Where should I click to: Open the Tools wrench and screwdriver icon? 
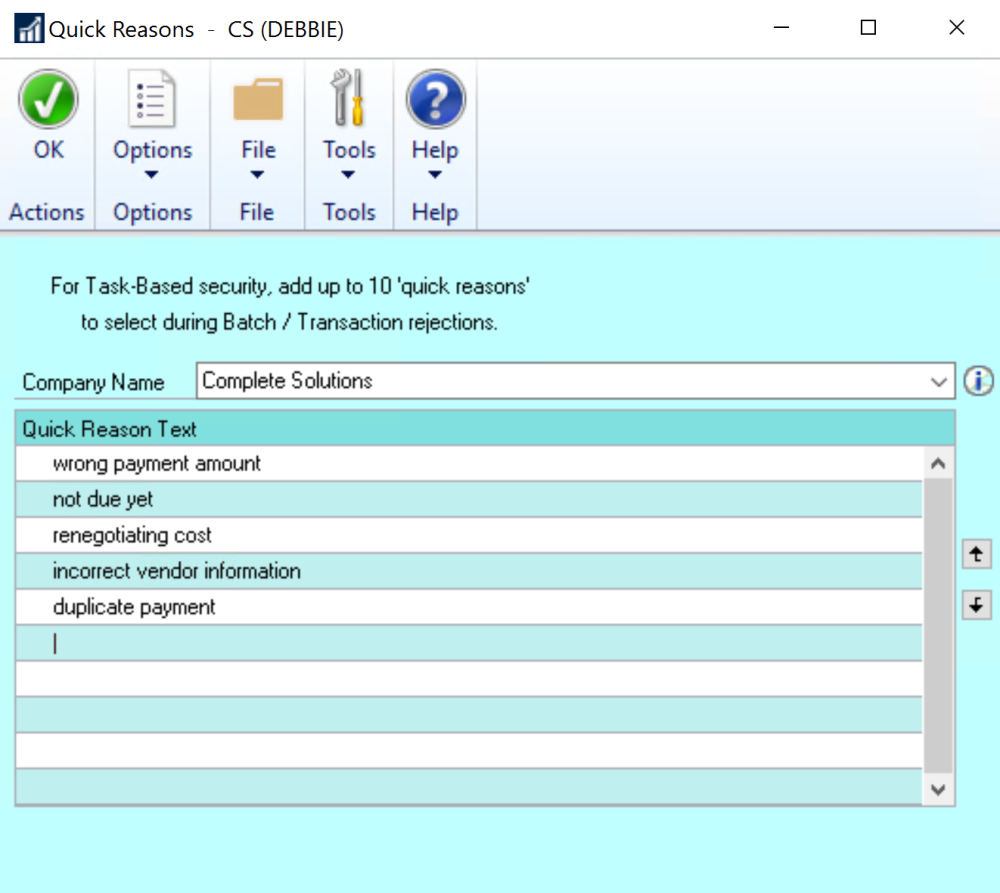click(348, 98)
